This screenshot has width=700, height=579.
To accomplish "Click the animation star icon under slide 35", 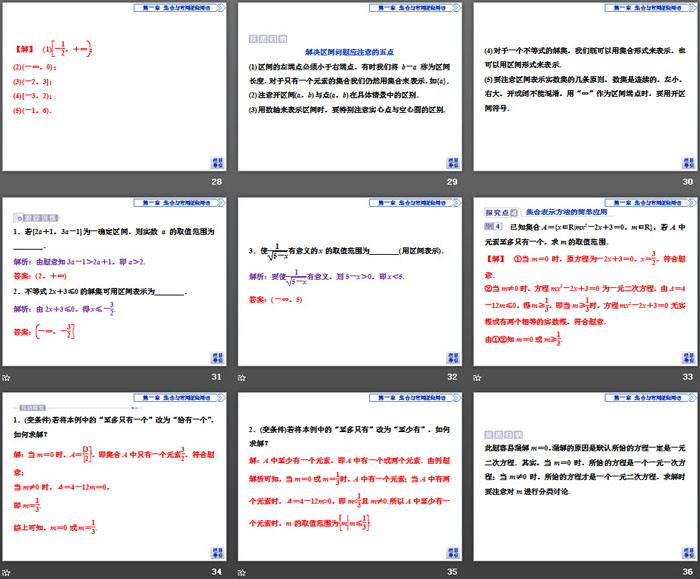I will coord(243,570).
